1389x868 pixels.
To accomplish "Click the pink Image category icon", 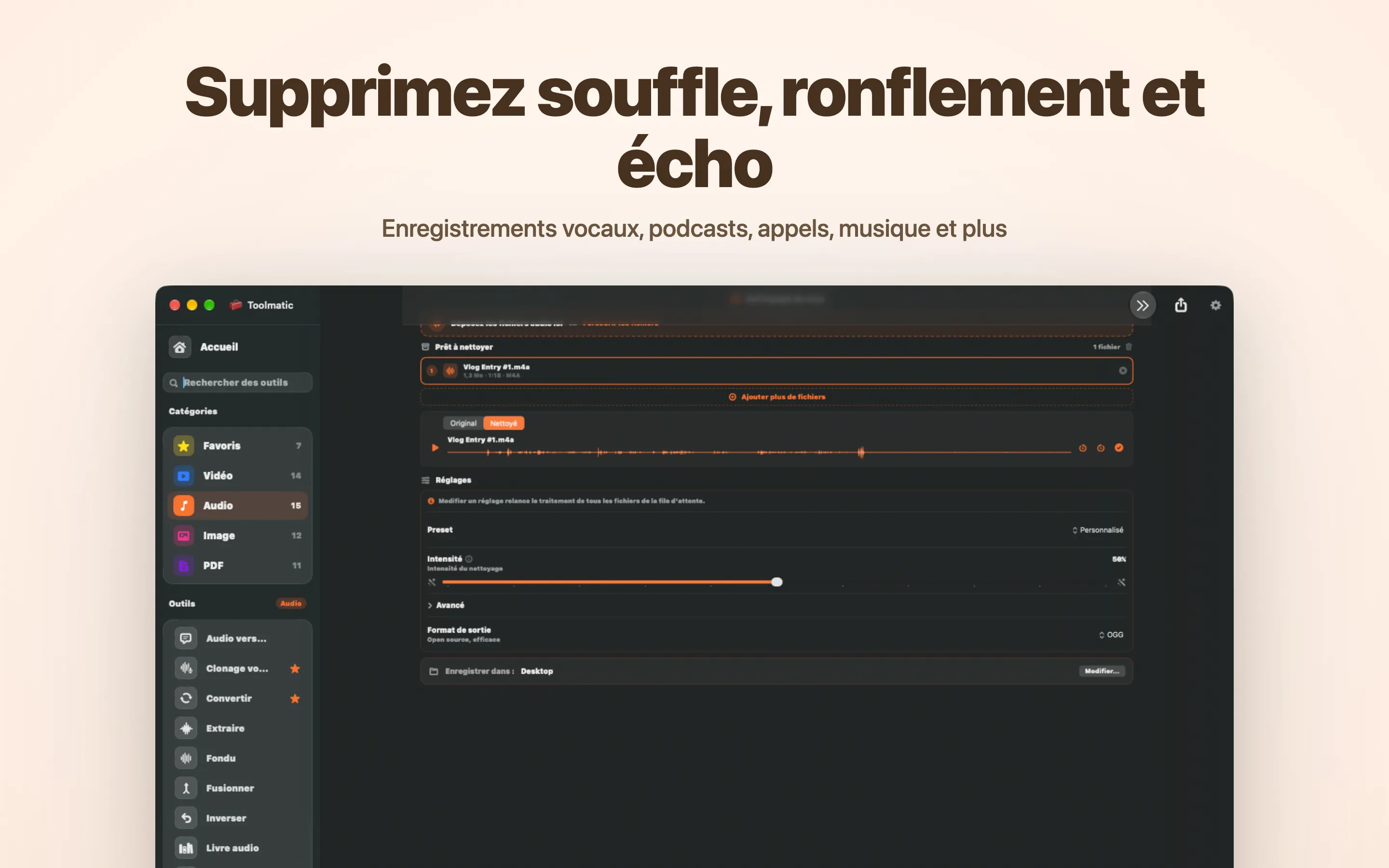I will [184, 535].
